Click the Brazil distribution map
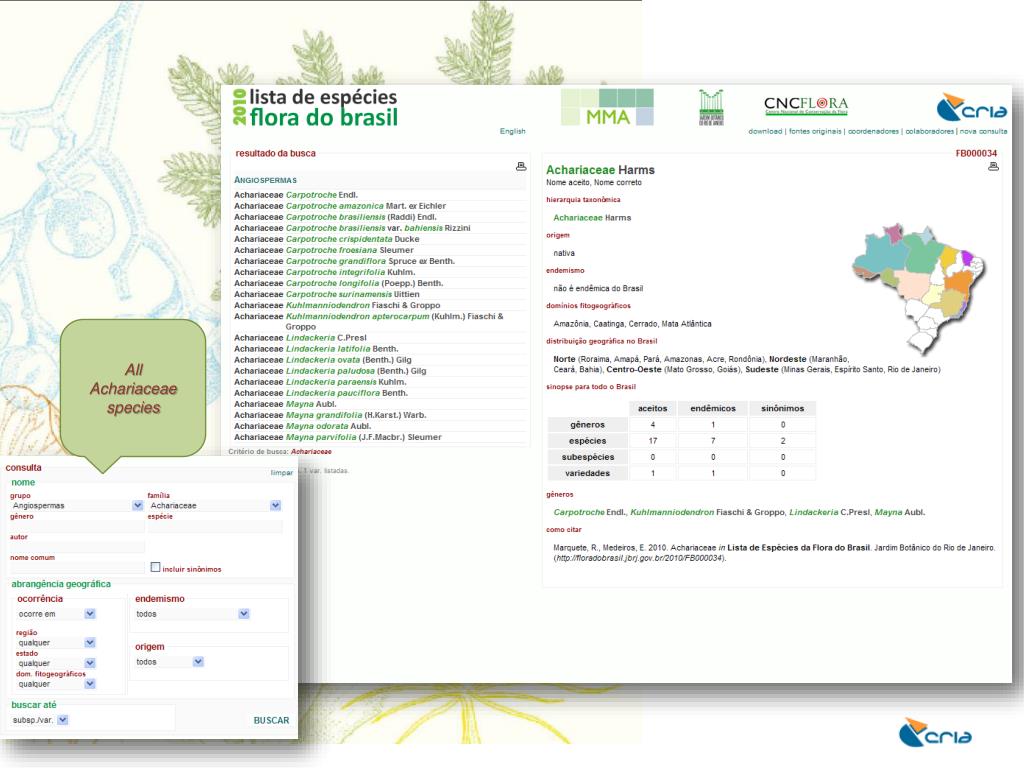The image size is (1024, 768). 918,287
